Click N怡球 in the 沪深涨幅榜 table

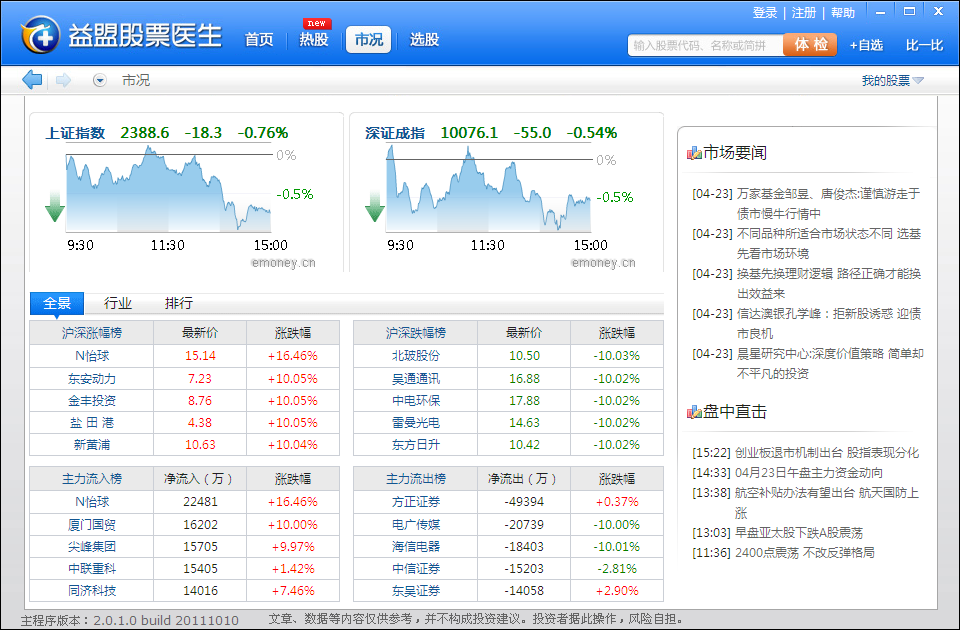pyautogui.click(x=92, y=356)
